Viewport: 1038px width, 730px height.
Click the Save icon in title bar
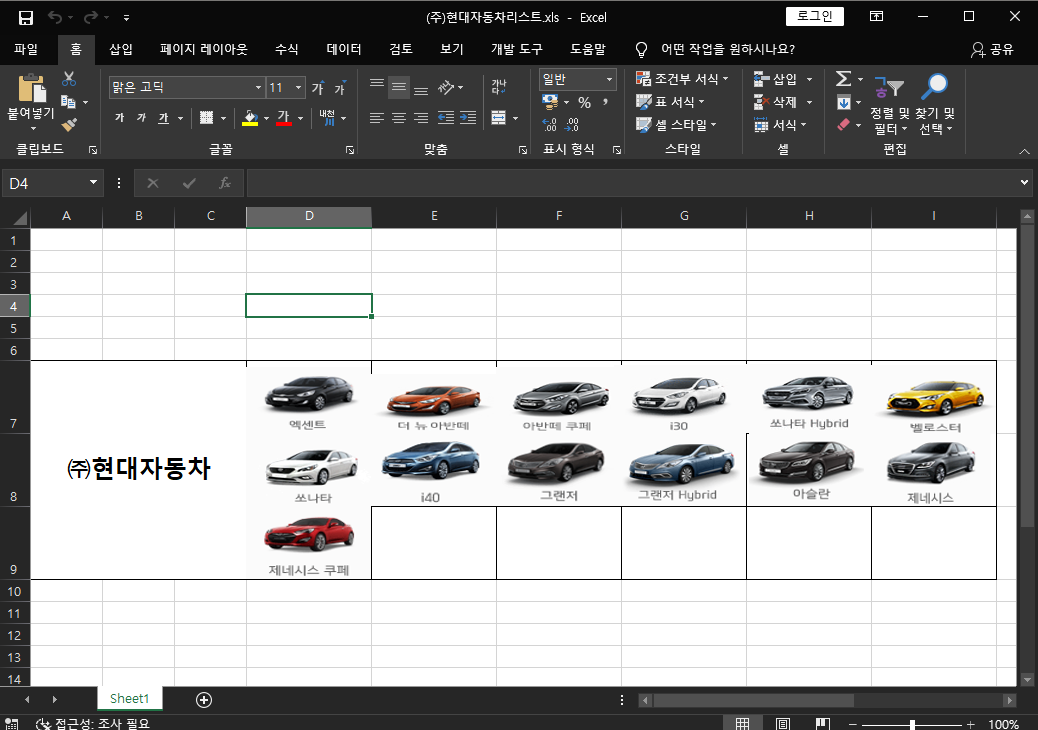tap(26, 18)
